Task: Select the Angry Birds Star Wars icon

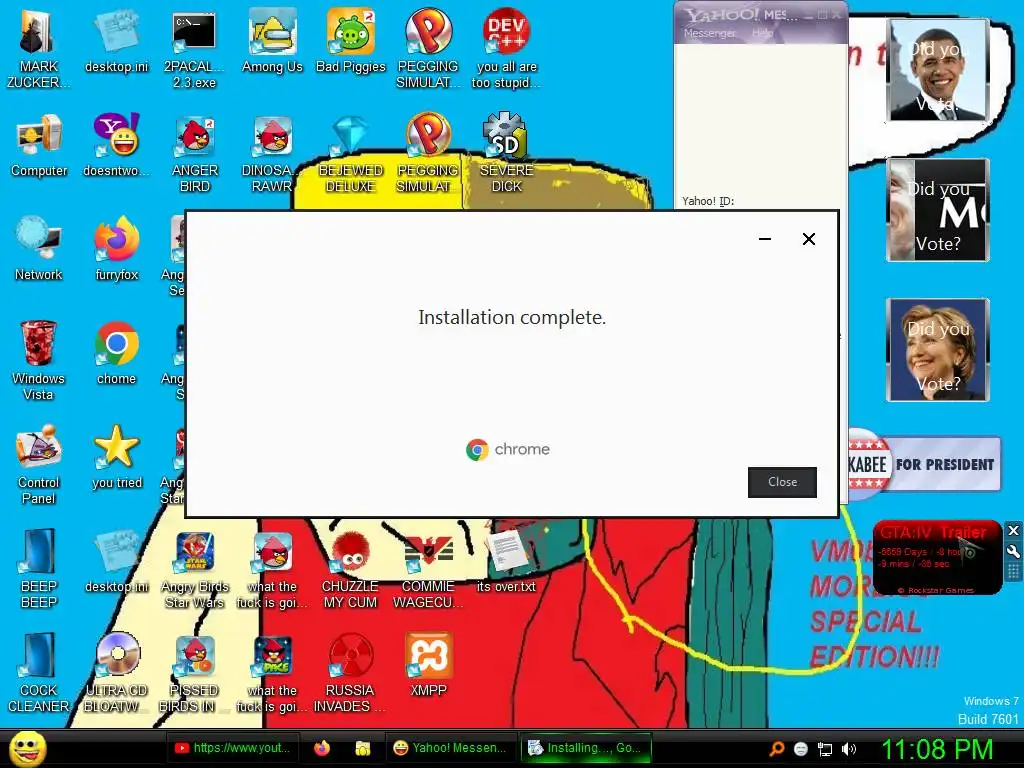Action: [x=194, y=568]
